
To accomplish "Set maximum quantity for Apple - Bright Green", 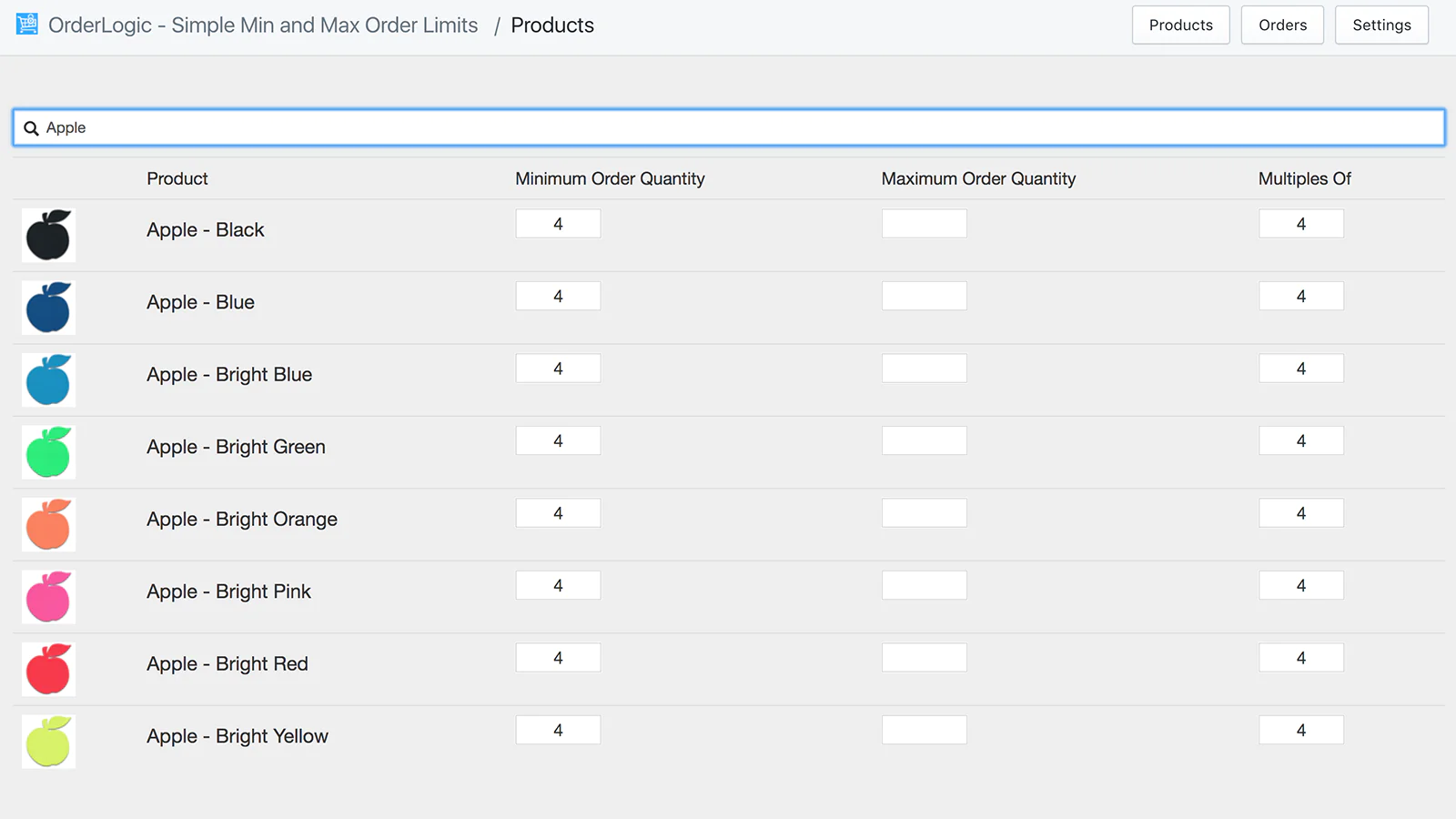I will 924,440.
